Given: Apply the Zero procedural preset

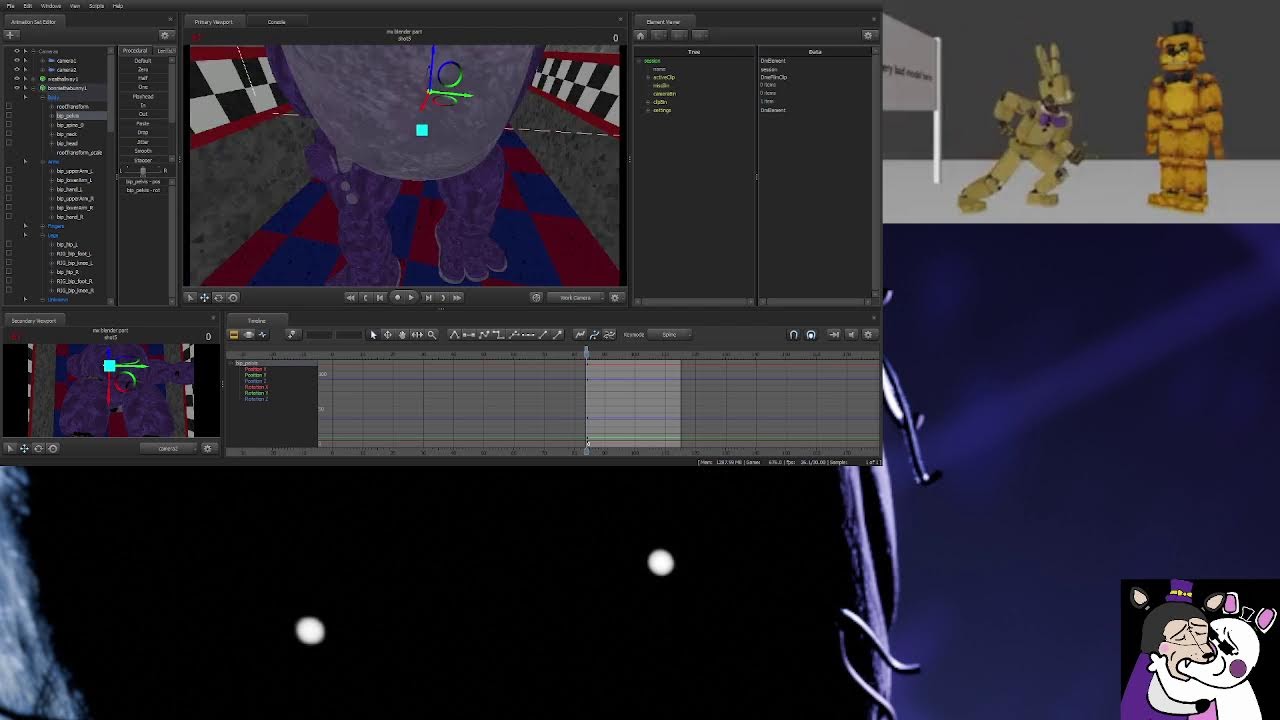Looking at the screenshot, I should click(x=143, y=69).
